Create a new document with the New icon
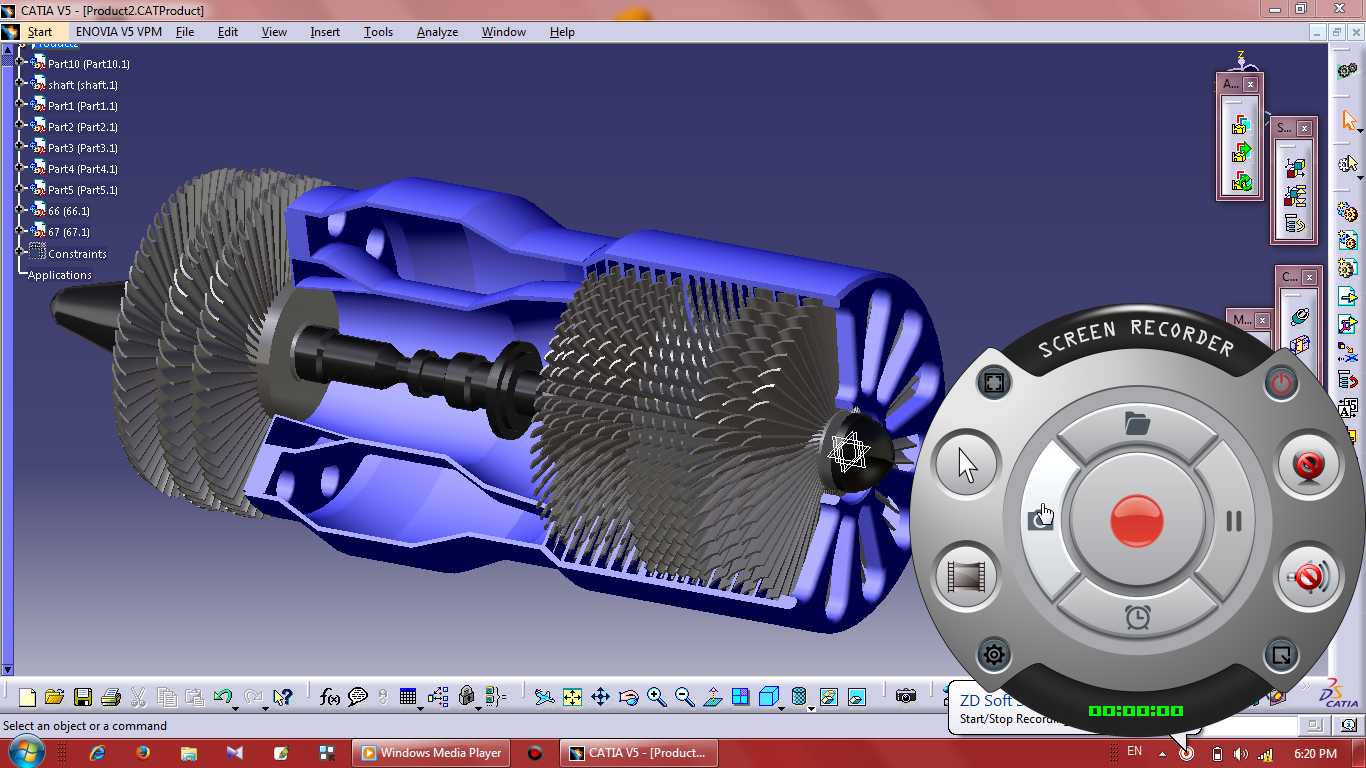 click(27, 697)
